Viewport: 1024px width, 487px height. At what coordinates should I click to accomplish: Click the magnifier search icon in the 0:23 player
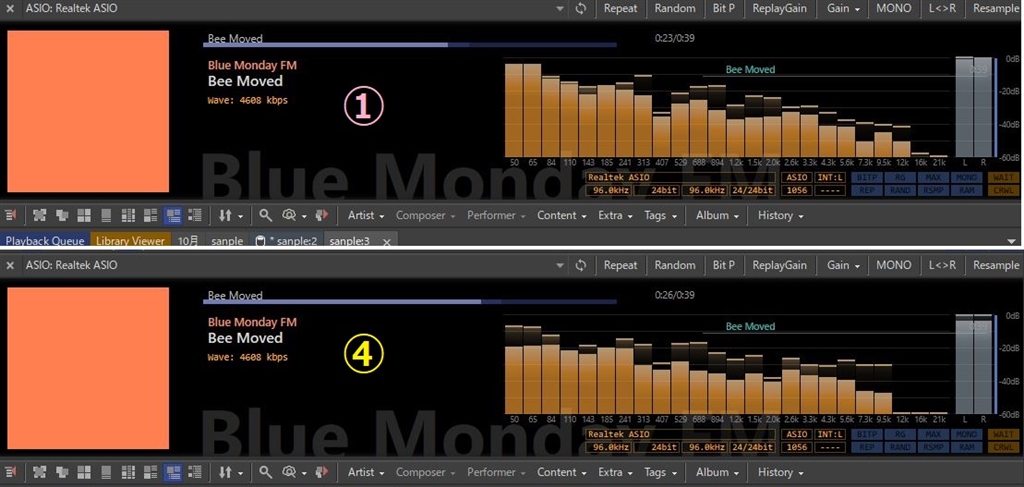[x=265, y=215]
